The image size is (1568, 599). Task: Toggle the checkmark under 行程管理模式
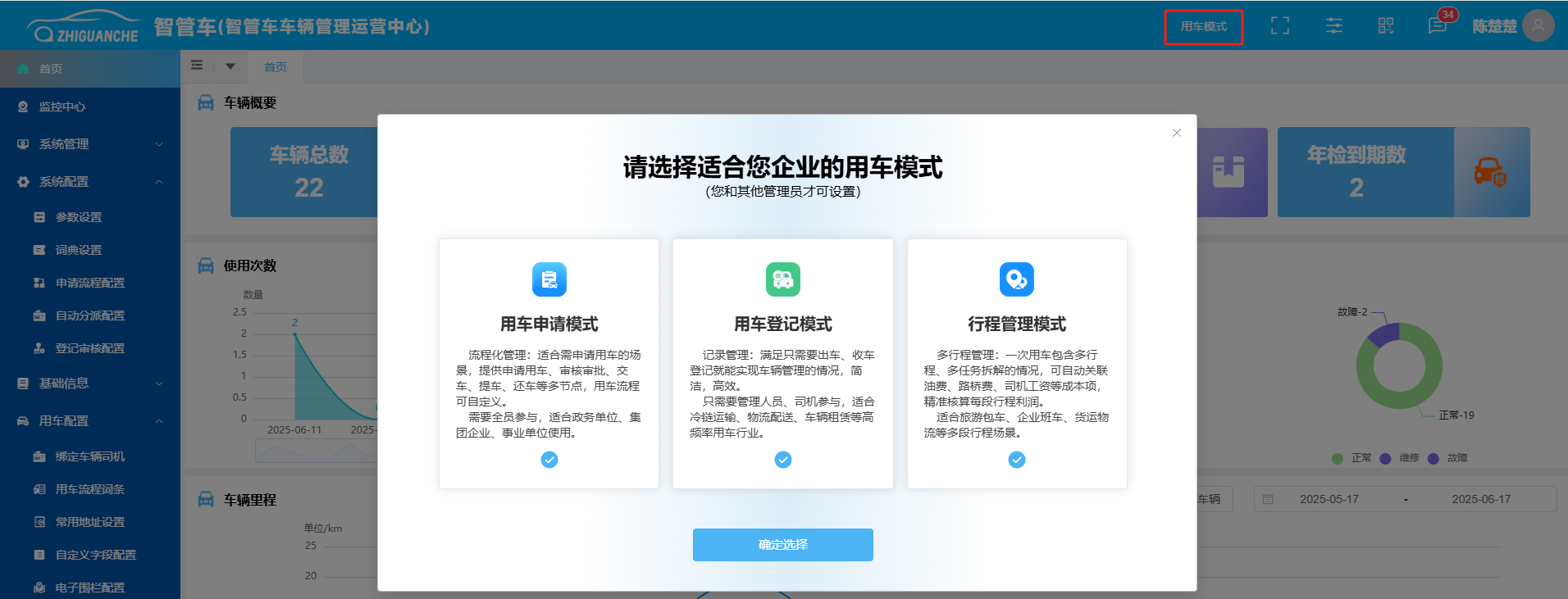(1016, 460)
